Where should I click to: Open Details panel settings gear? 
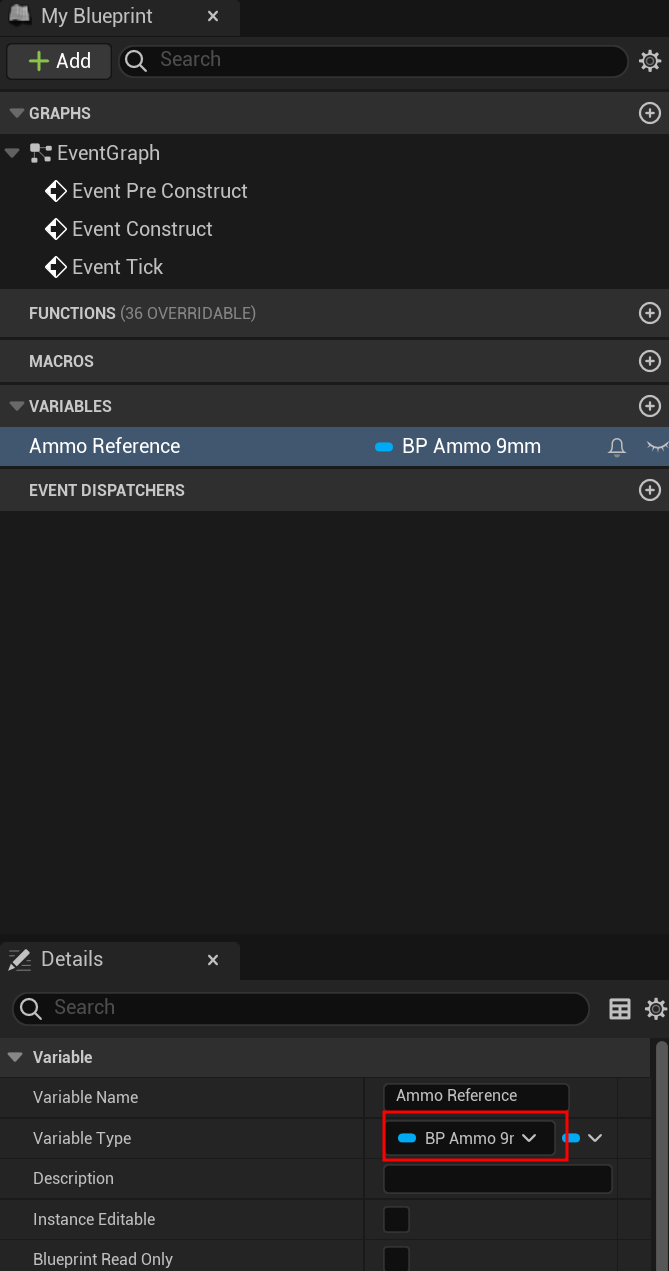coord(653,1009)
